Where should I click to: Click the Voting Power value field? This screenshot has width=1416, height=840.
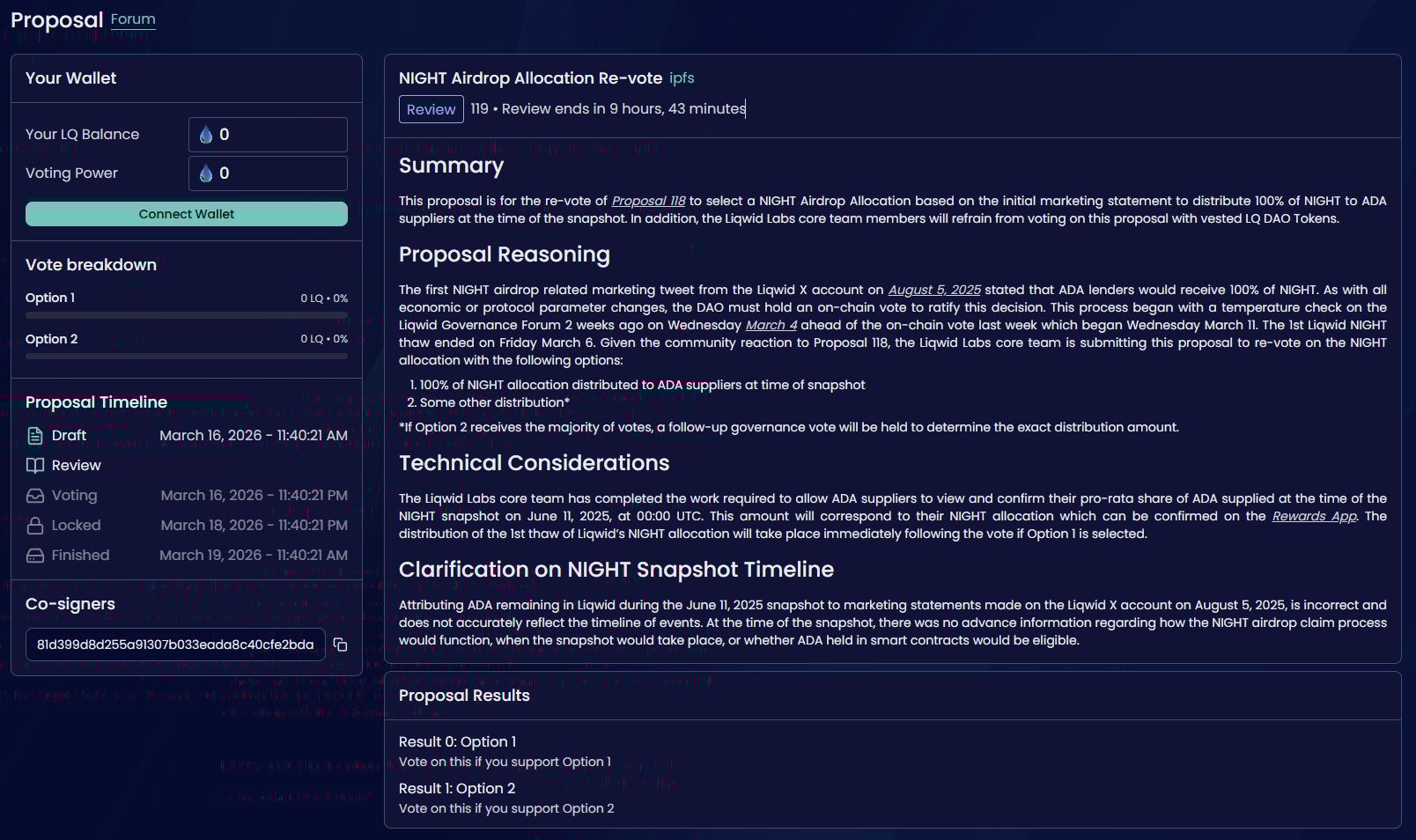(x=268, y=173)
